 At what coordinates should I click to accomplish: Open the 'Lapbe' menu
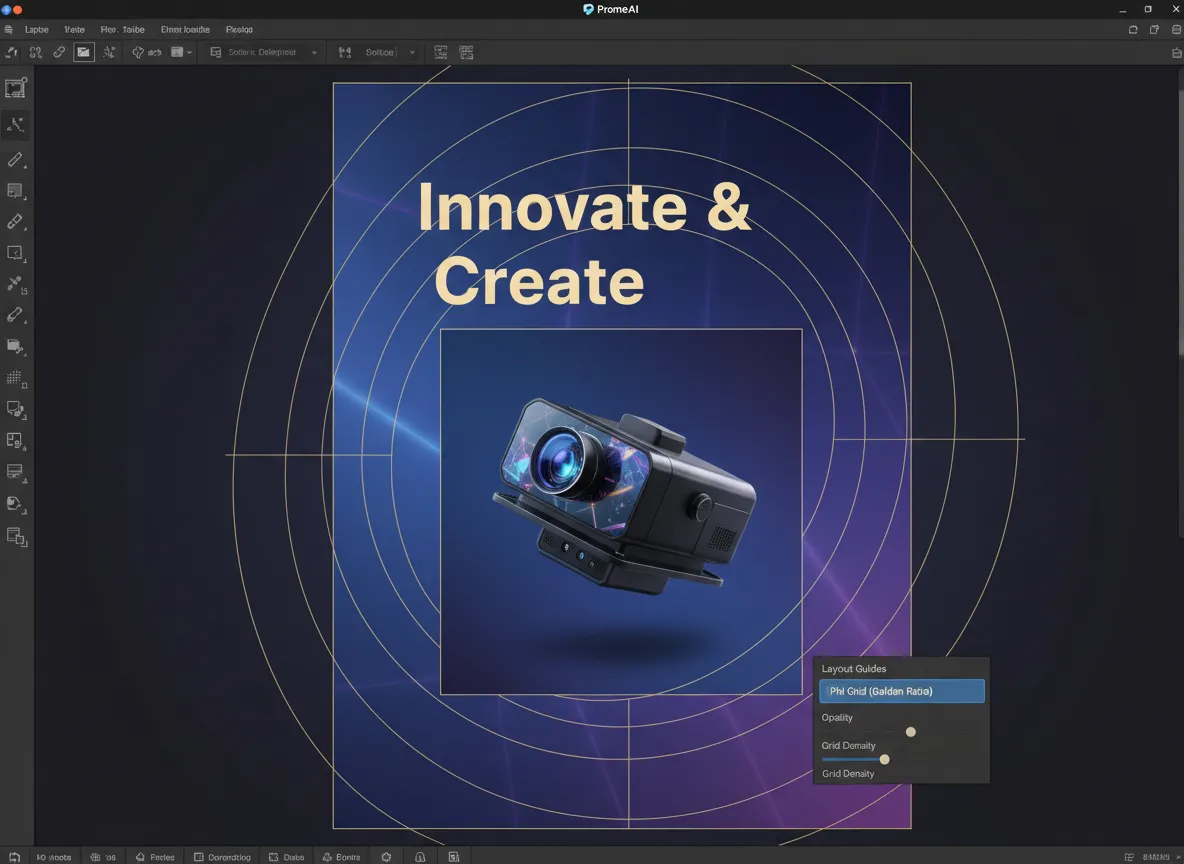click(37, 30)
